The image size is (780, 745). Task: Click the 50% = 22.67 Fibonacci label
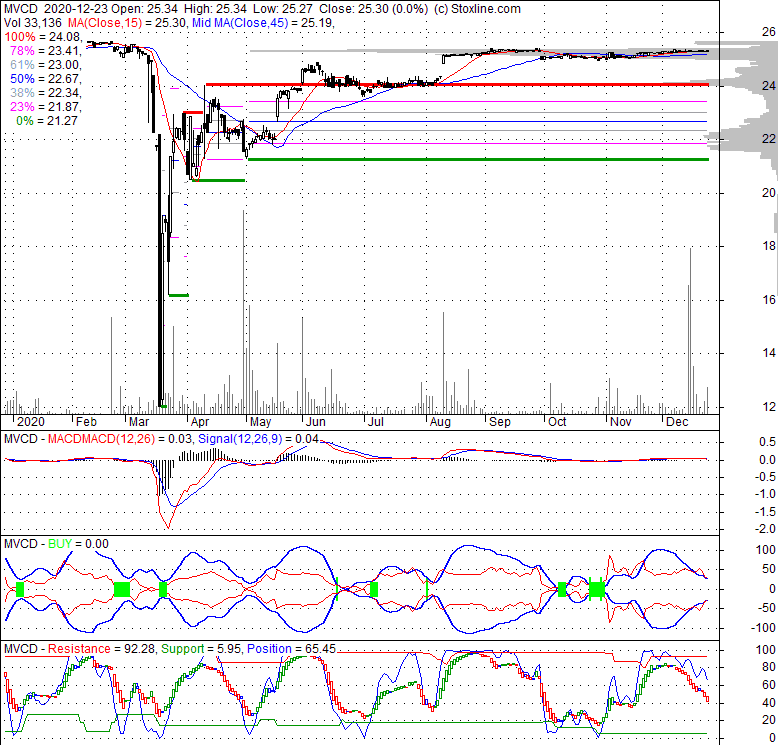click(x=46, y=79)
